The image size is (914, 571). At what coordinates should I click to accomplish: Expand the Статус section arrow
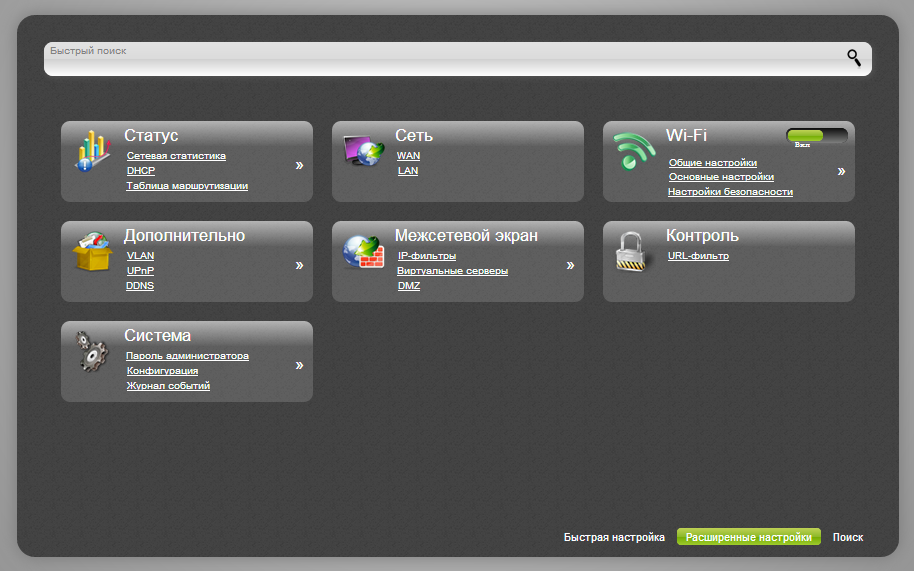tap(299, 166)
